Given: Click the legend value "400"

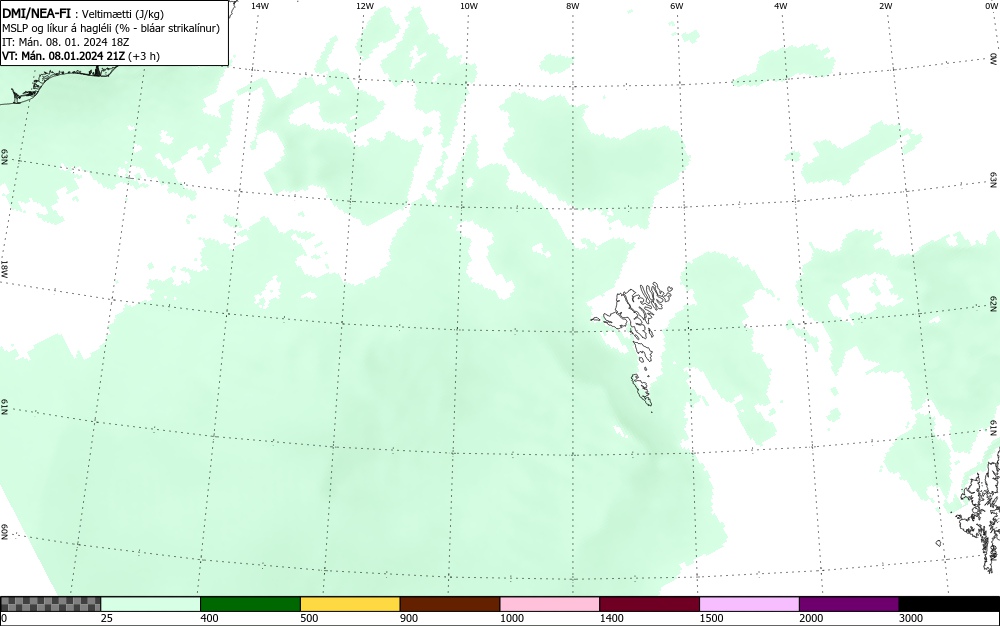Looking at the screenshot, I should pyautogui.click(x=209, y=618).
